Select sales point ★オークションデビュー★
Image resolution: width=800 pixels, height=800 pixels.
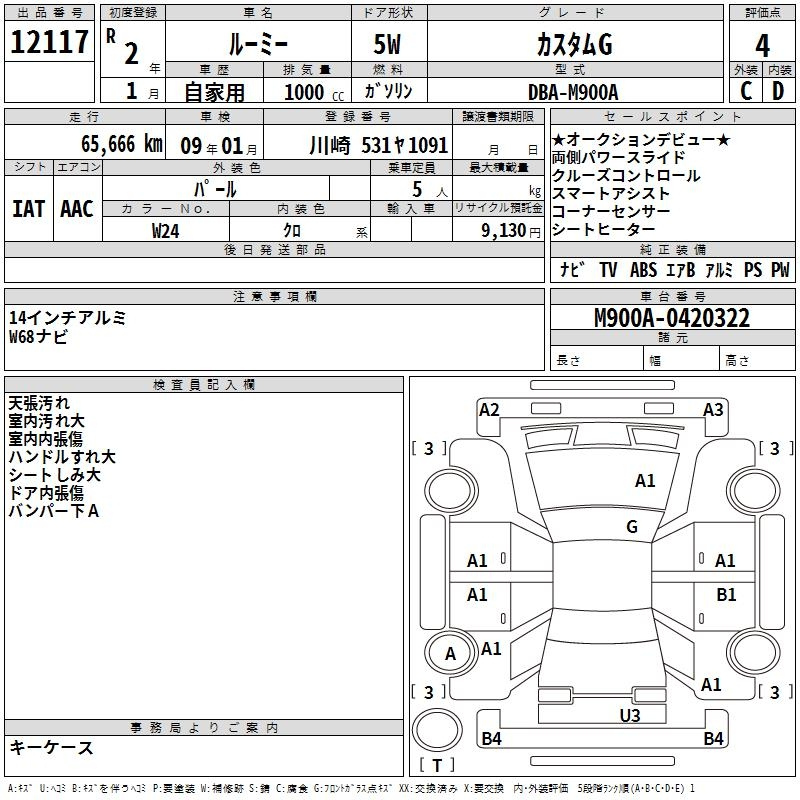(641, 139)
